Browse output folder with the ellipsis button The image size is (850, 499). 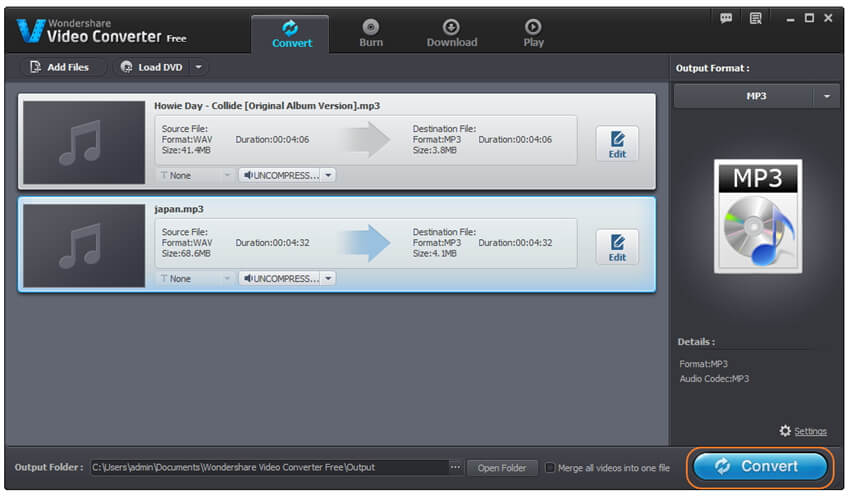[x=455, y=467]
